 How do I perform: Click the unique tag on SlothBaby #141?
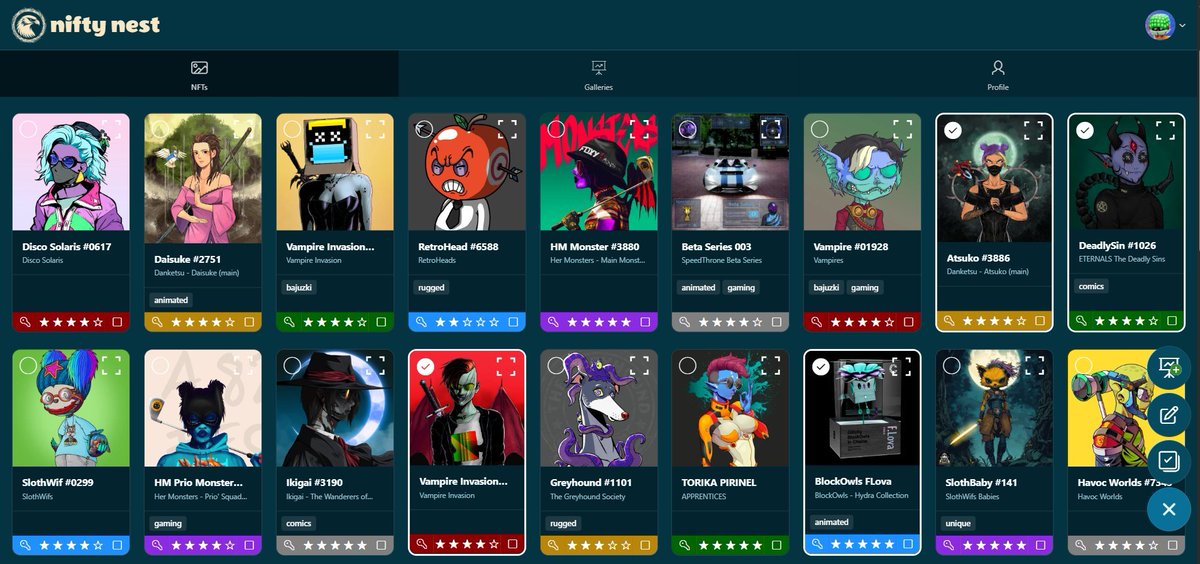tap(958, 523)
